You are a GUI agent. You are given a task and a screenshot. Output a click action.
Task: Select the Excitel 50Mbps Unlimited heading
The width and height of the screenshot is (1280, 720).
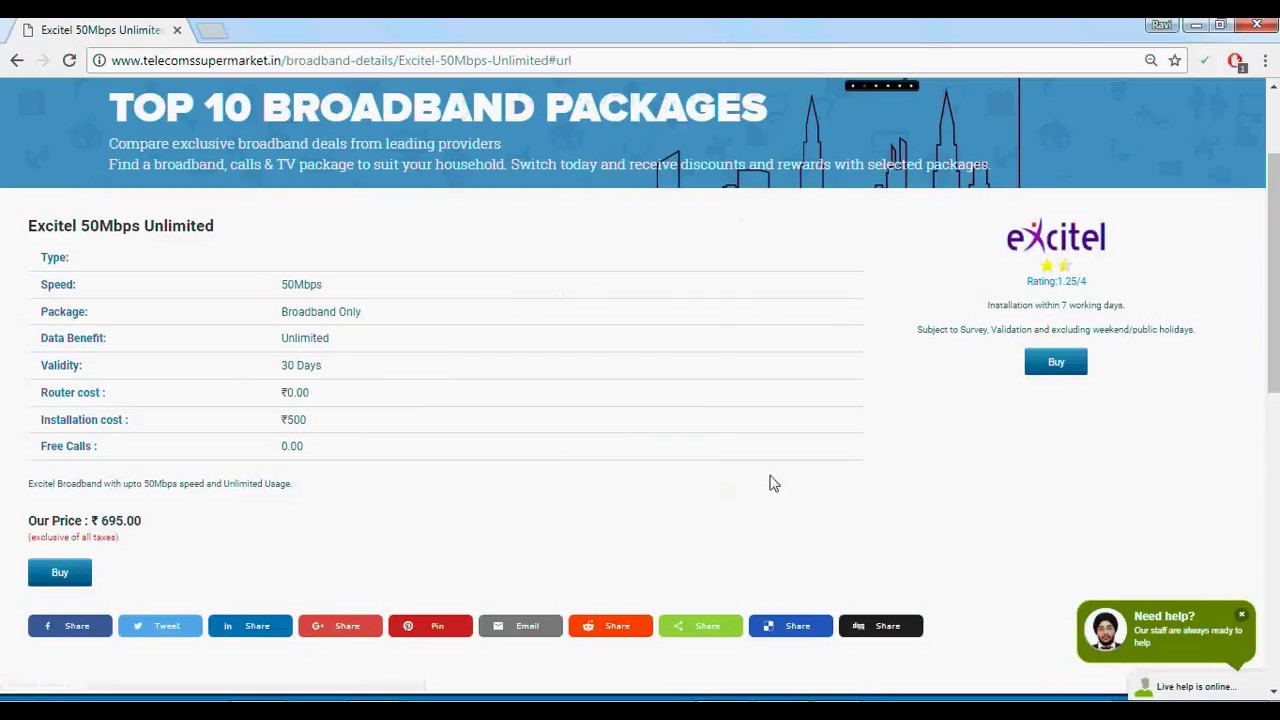(x=121, y=226)
